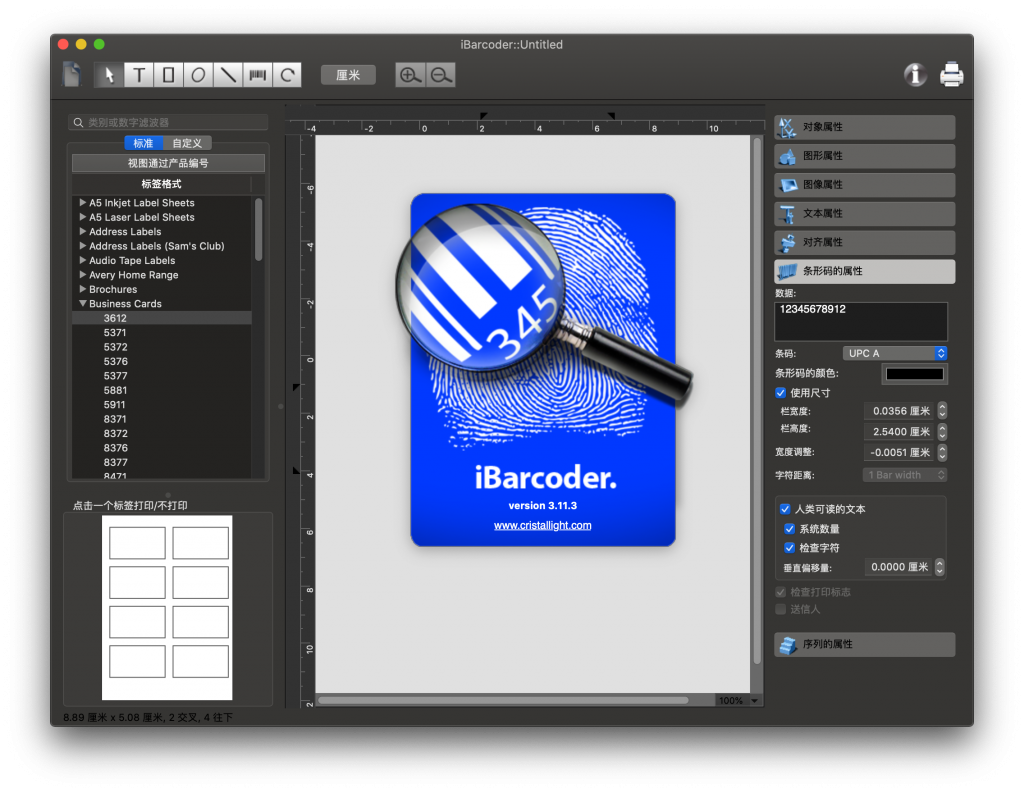Open the 图形属性 section

(x=865, y=156)
